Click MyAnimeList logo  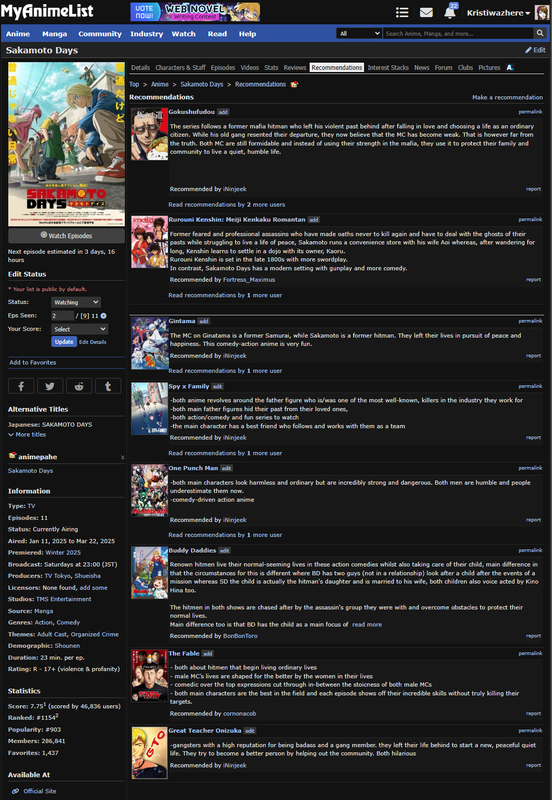[x=47, y=11]
